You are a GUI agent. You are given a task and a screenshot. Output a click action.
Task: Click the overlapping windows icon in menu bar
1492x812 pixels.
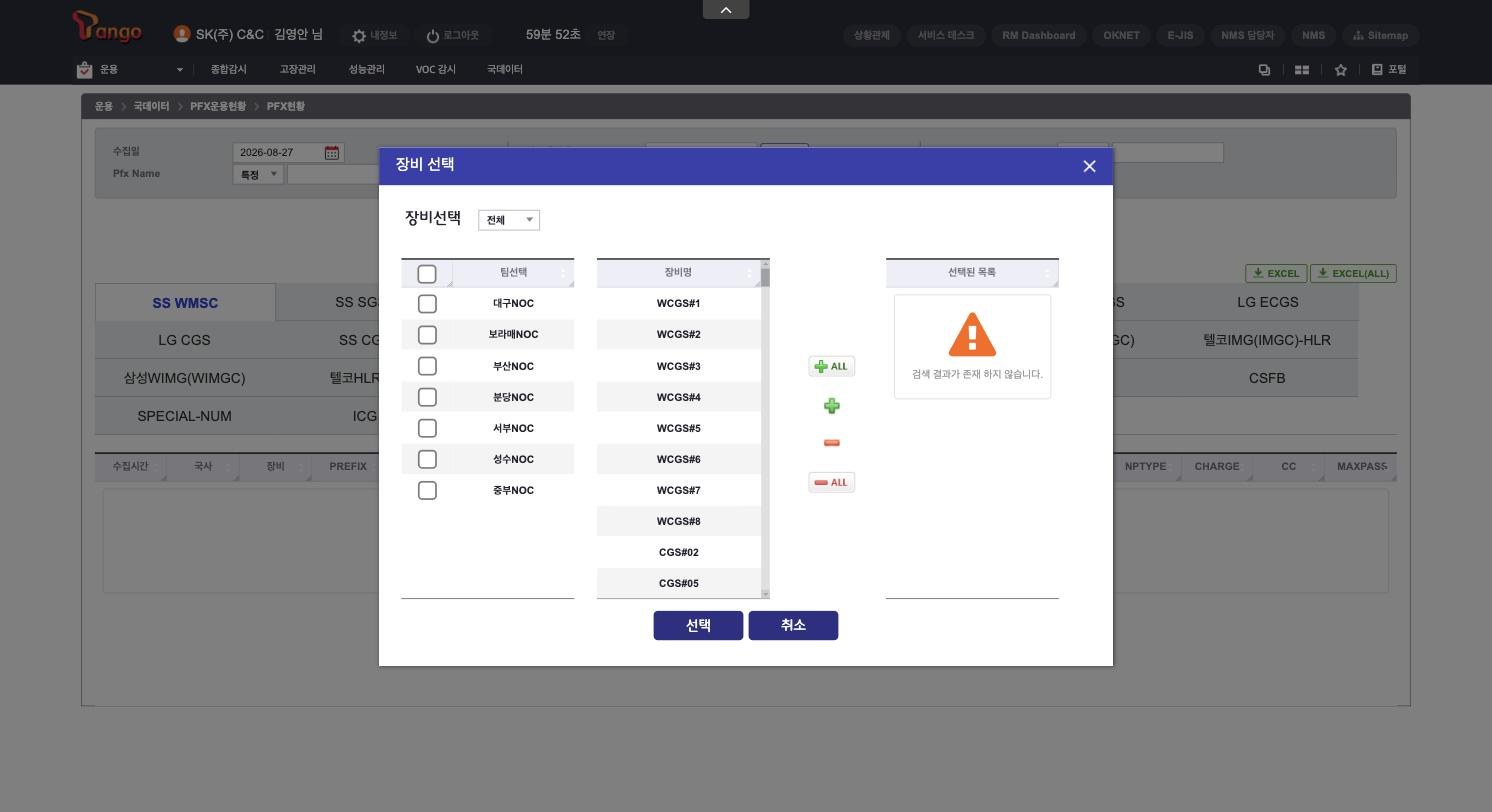tap(1264, 70)
